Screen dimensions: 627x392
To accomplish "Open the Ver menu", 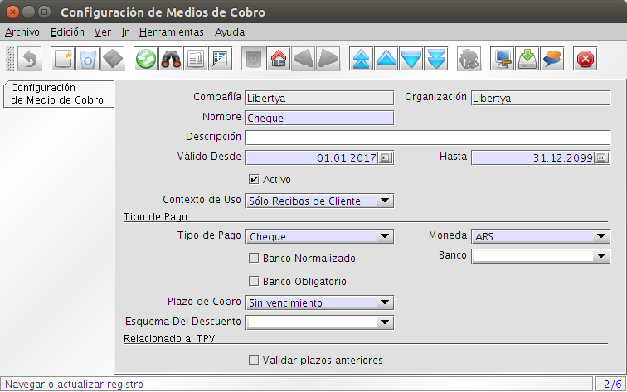I will [x=103, y=32].
